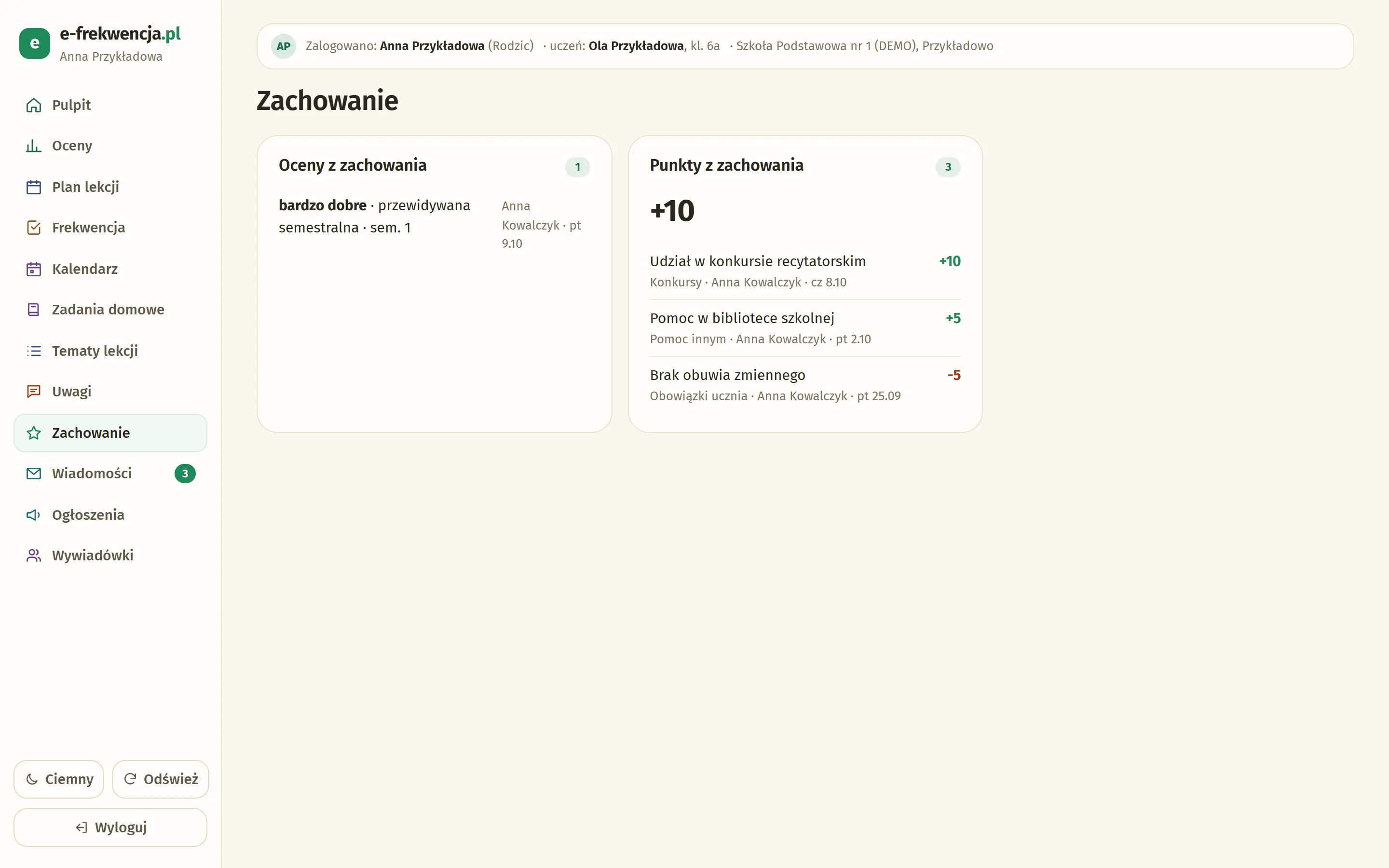Click the "bardzo dobre" grade entry
This screenshot has width=1389, height=868.
[x=435, y=224]
